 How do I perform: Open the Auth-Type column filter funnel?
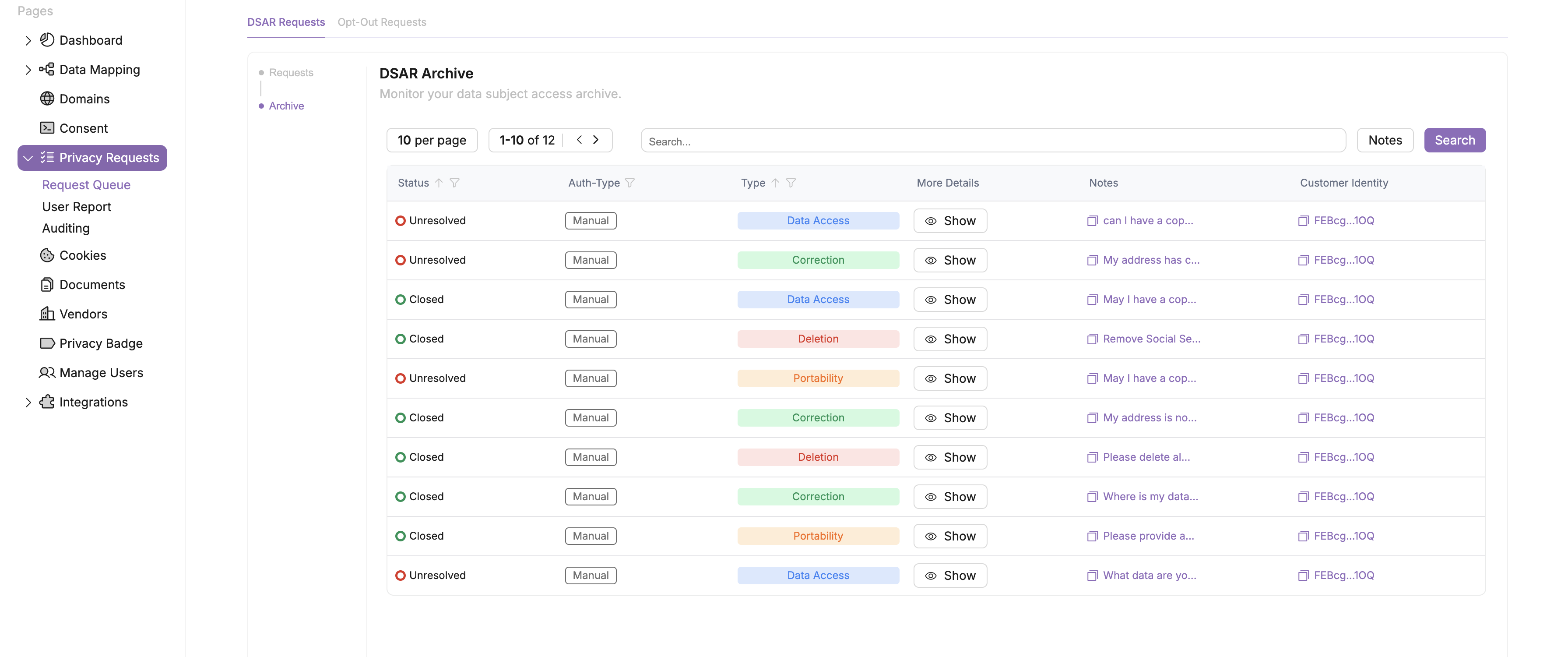[630, 183]
